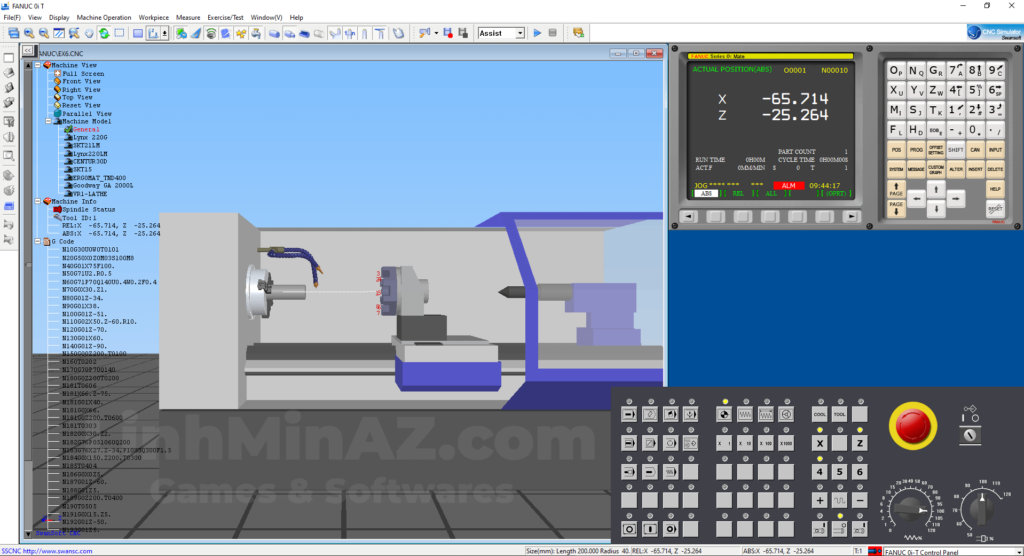Screen dimensions: 1024x556
Task: Open the small dropdown arrow after the flag icon
Action: click(x=436, y=33)
